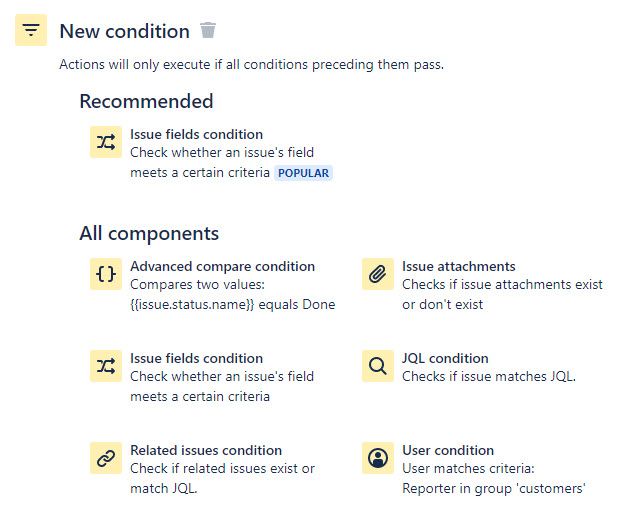Pick the JQL condition option
Viewport: 624px width, 529px height.
point(445,358)
